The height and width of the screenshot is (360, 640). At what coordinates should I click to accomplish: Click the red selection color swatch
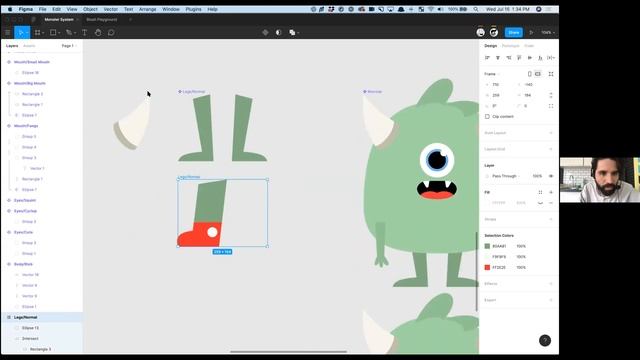coord(487,267)
